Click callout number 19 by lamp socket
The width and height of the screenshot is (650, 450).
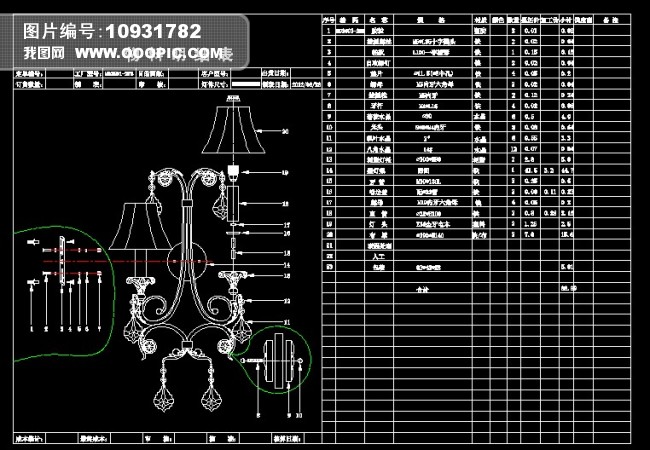point(284,173)
